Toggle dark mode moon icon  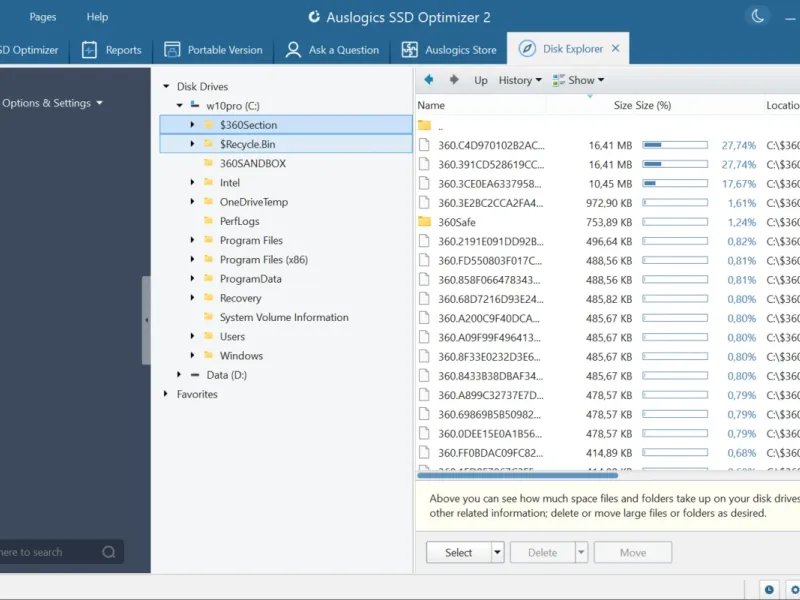coord(757,16)
